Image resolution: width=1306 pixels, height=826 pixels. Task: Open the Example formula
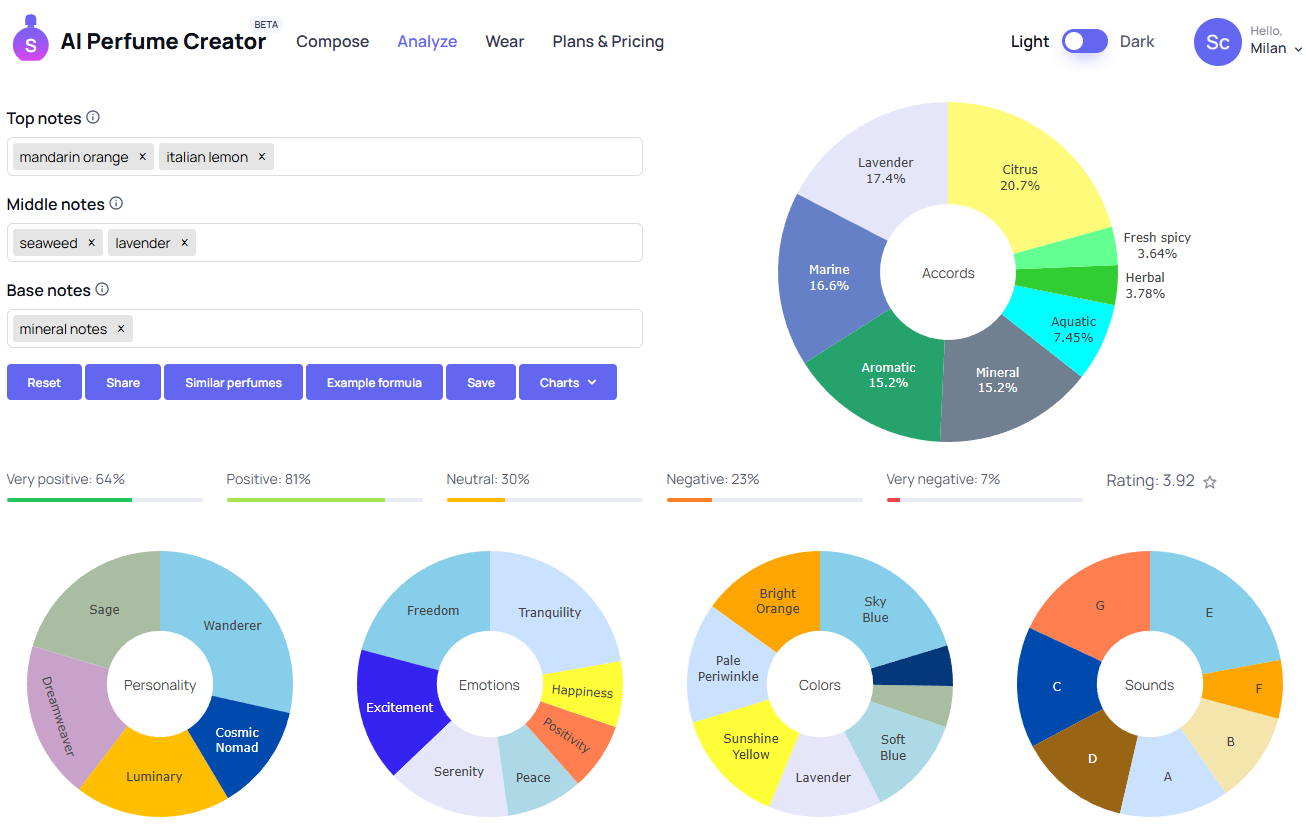pyautogui.click(x=374, y=382)
